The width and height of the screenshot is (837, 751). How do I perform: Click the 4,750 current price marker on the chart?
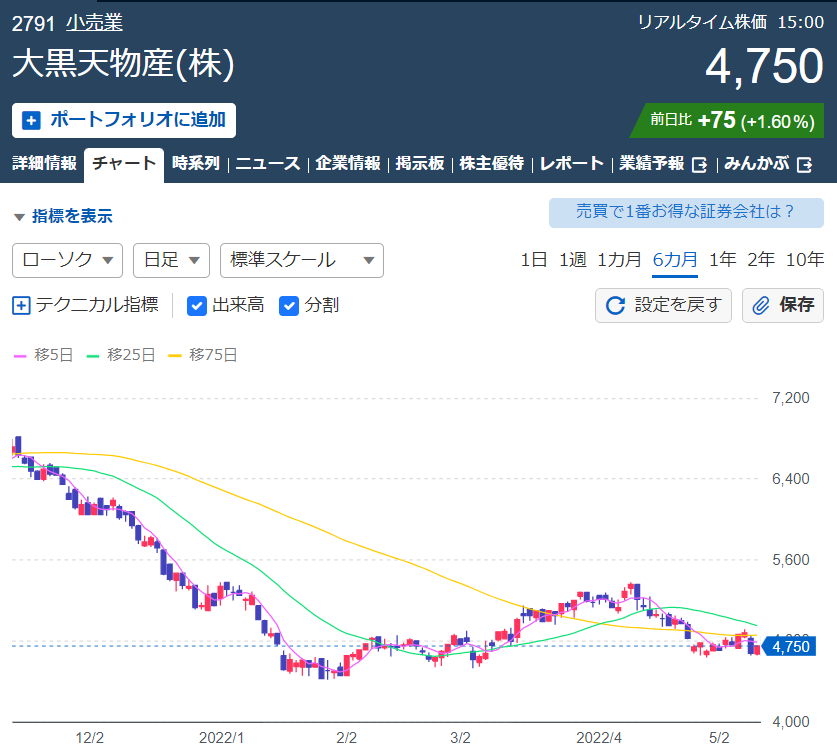coord(789,646)
